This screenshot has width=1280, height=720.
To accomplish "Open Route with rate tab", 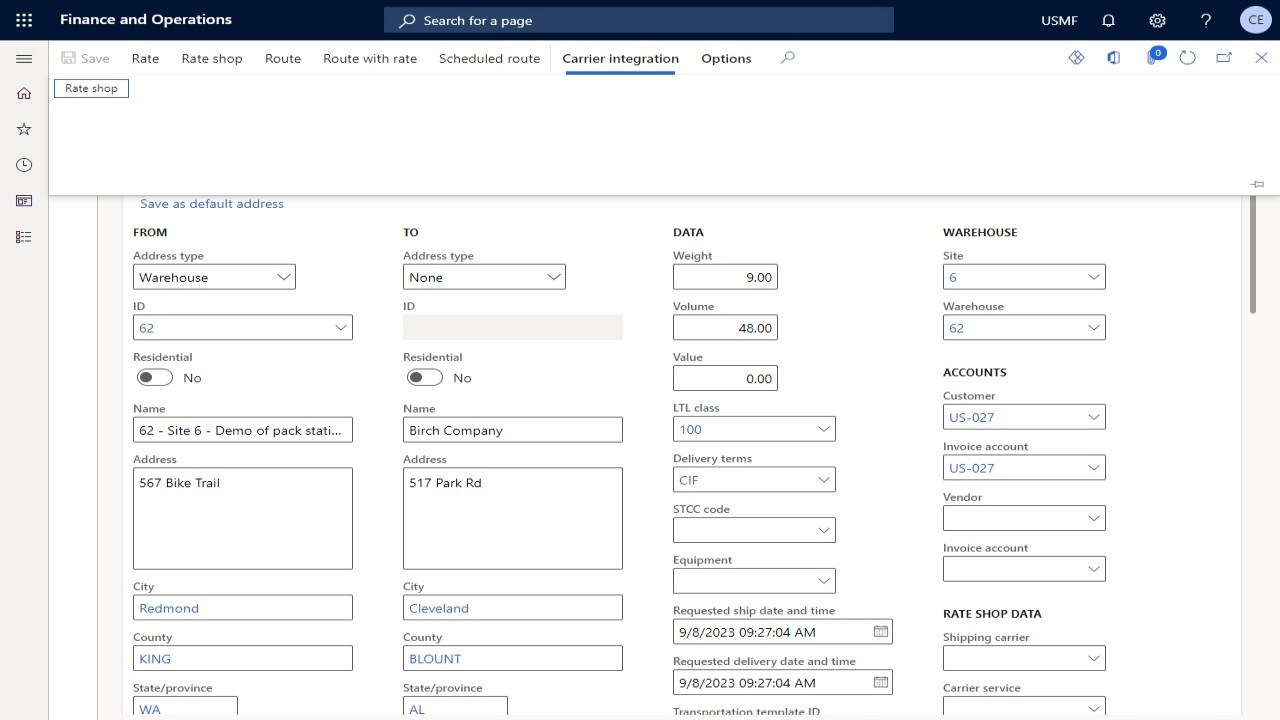I will click(370, 58).
